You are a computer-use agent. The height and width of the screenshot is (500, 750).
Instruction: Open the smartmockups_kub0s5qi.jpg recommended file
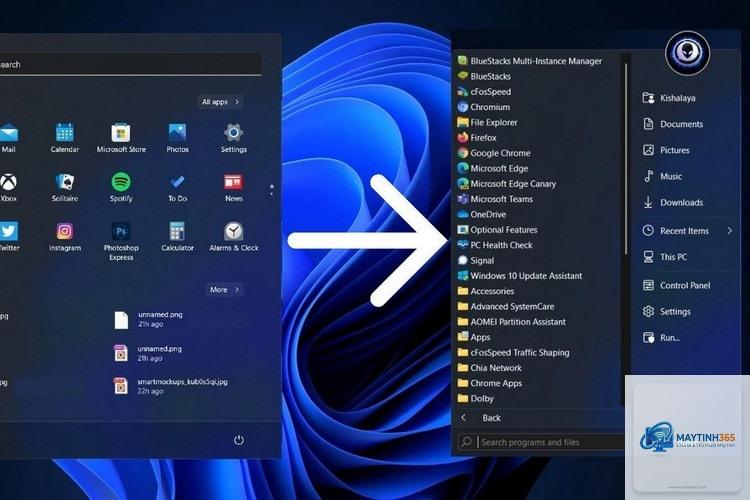click(171, 386)
